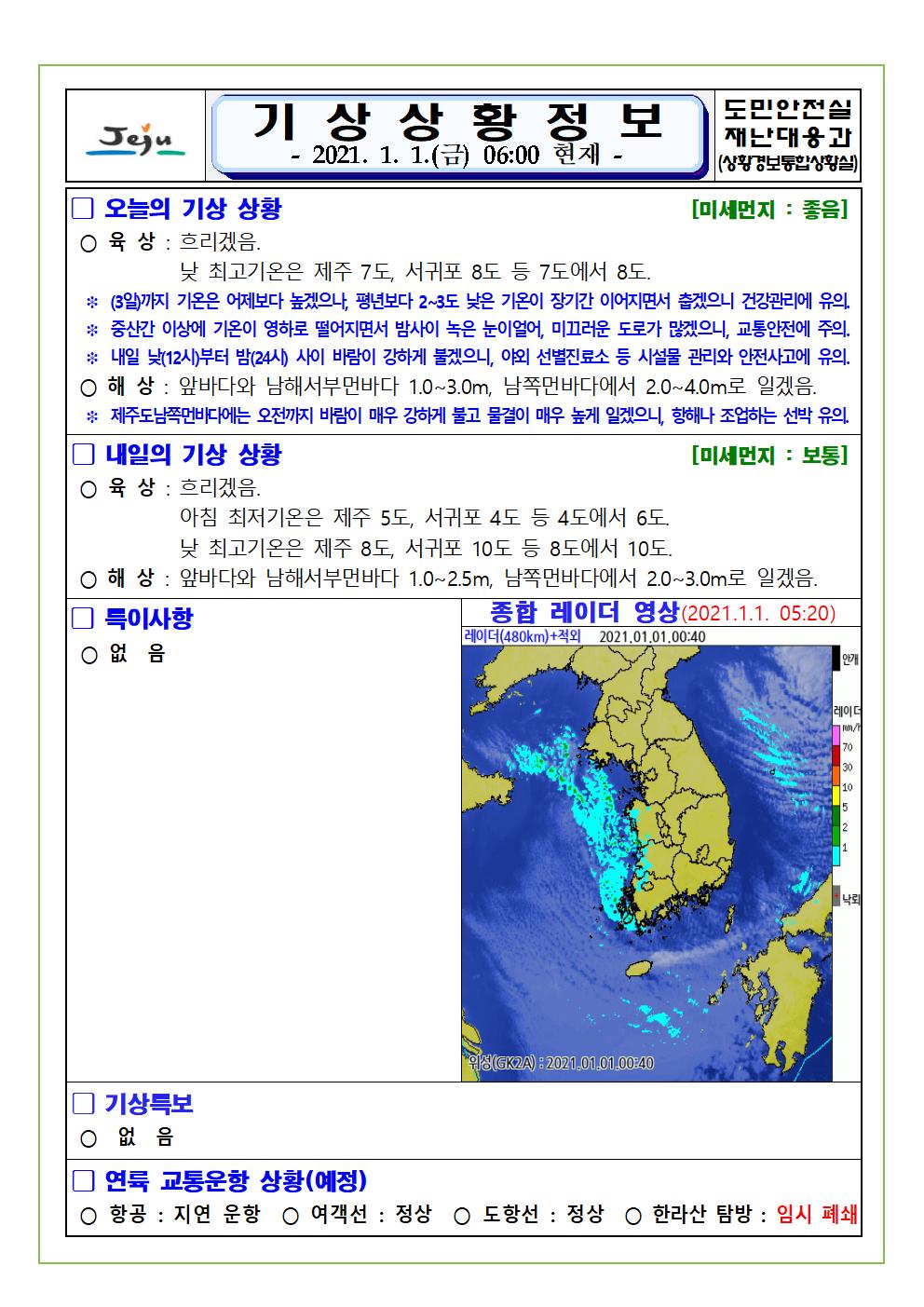This screenshot has width=924, height=1307.
Task: Click the ※ mark before the (3일)까지 기온 note
Action: coord(92,302)
